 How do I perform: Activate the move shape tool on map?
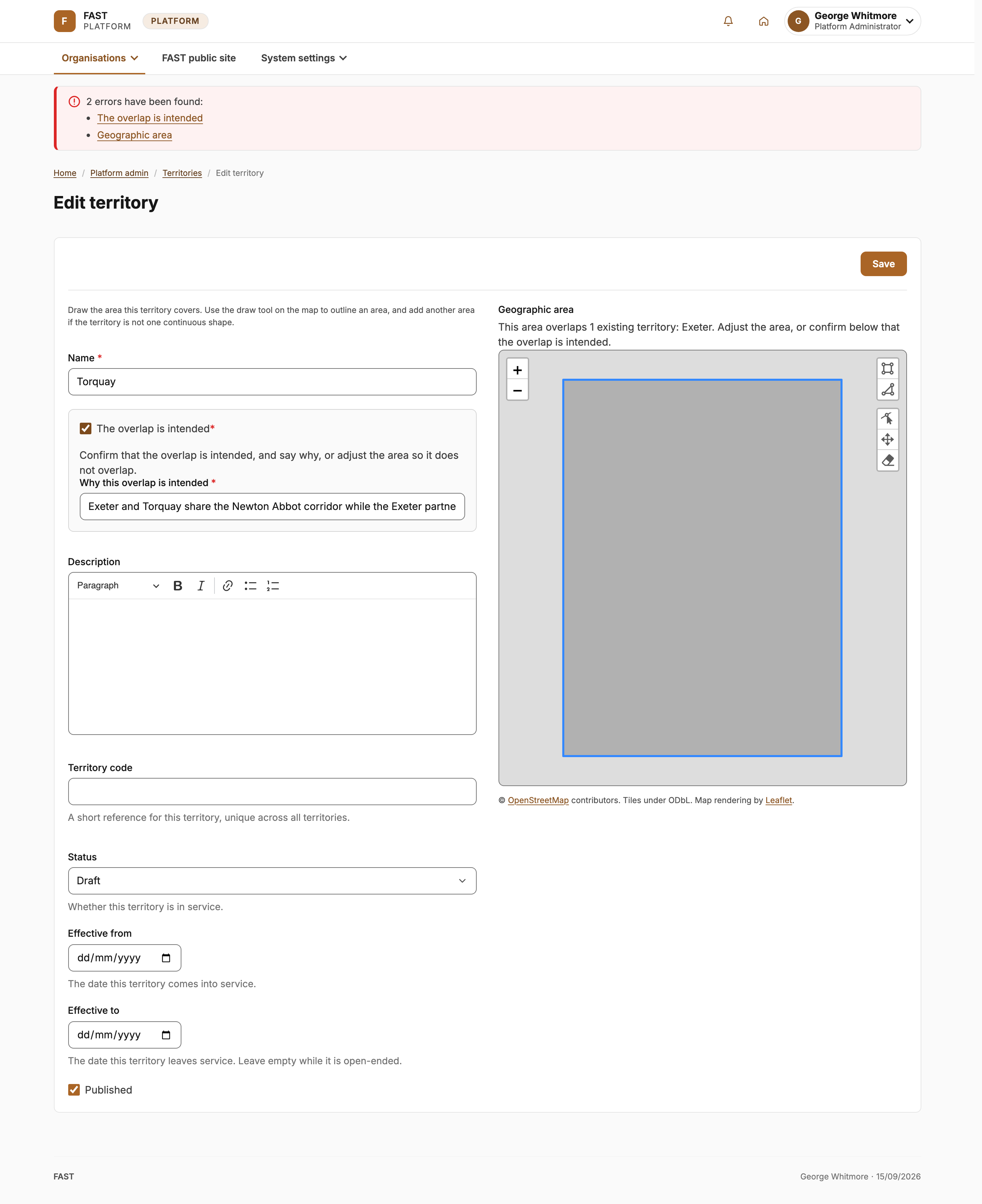(x=887, y=439)
